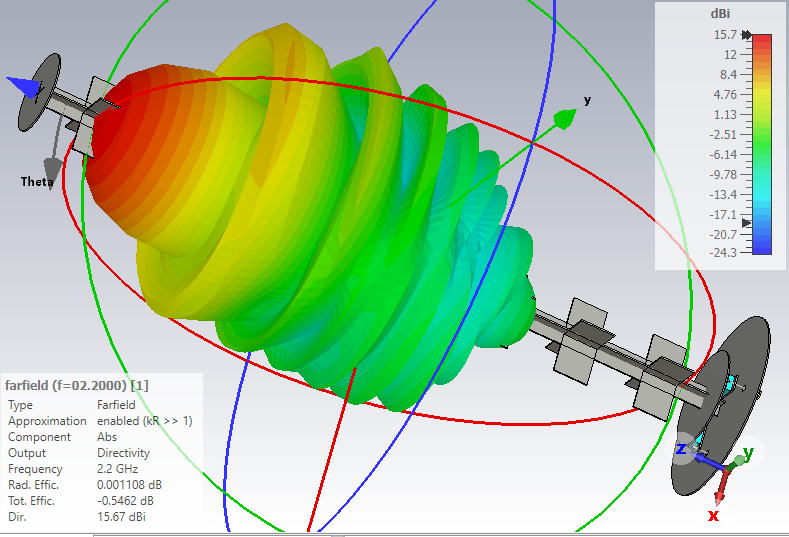Click the '-20.7' legend value
The image size is (789, 537).
tap(723, 235)
